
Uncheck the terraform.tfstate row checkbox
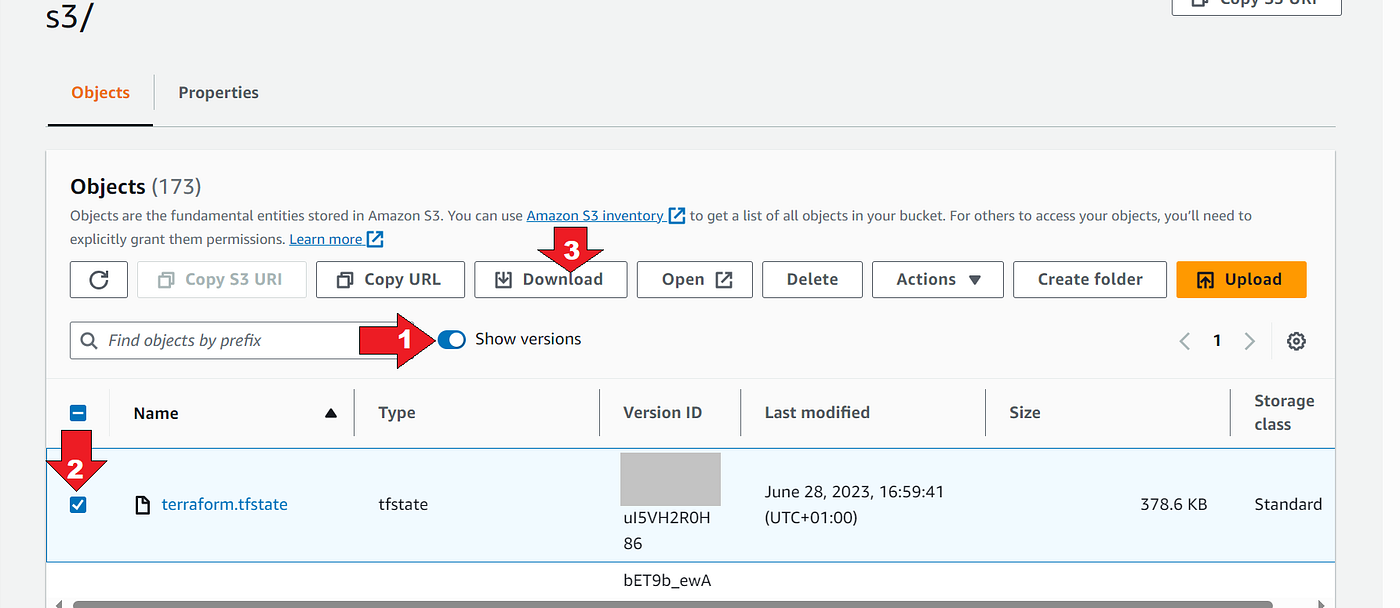coord(78,505)
